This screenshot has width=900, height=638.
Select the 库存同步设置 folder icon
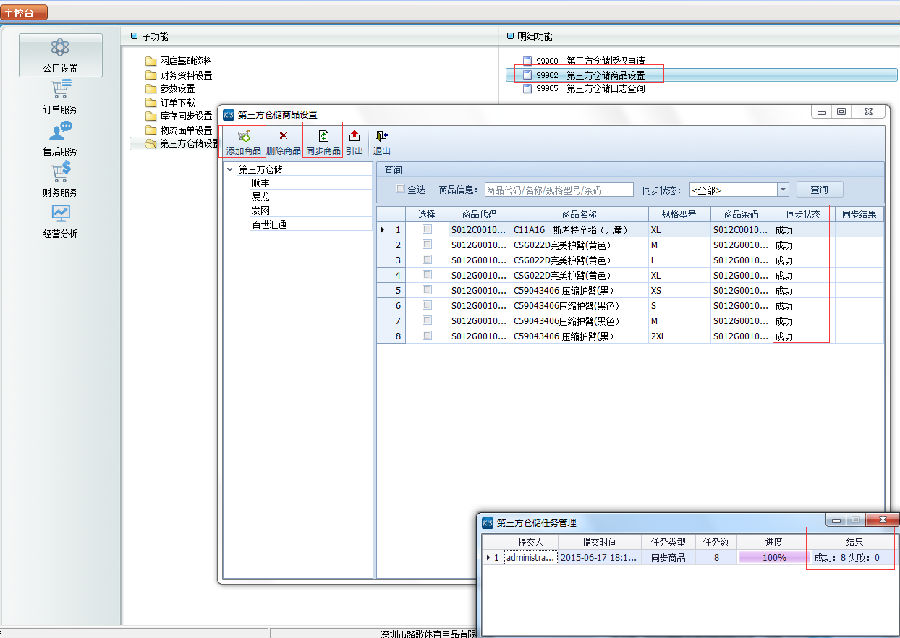(150, 116)
